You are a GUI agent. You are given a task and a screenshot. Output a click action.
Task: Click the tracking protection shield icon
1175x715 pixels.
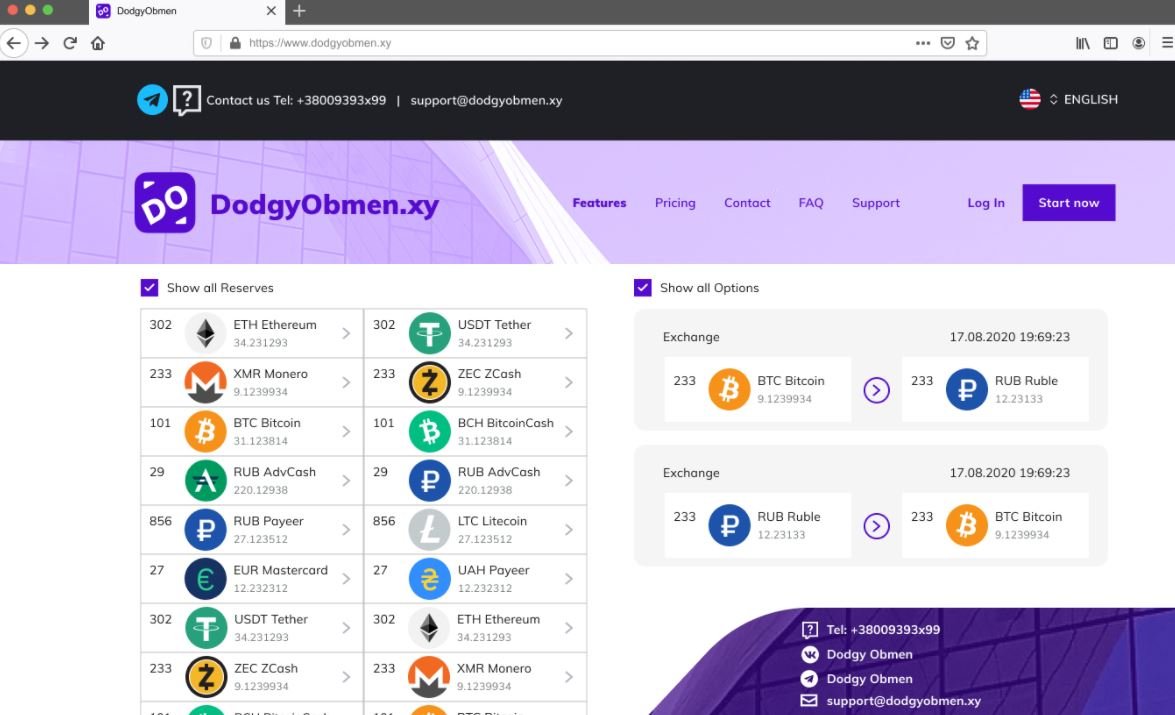pyautogui.click(x=207, y=43)
